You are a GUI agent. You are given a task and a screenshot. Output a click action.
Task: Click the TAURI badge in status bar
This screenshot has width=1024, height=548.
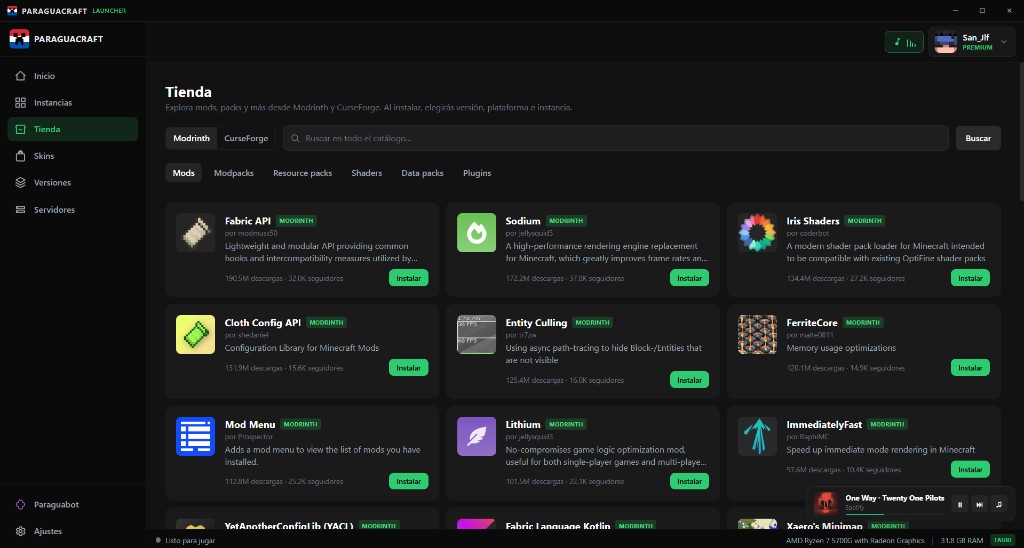(1002, 540)
